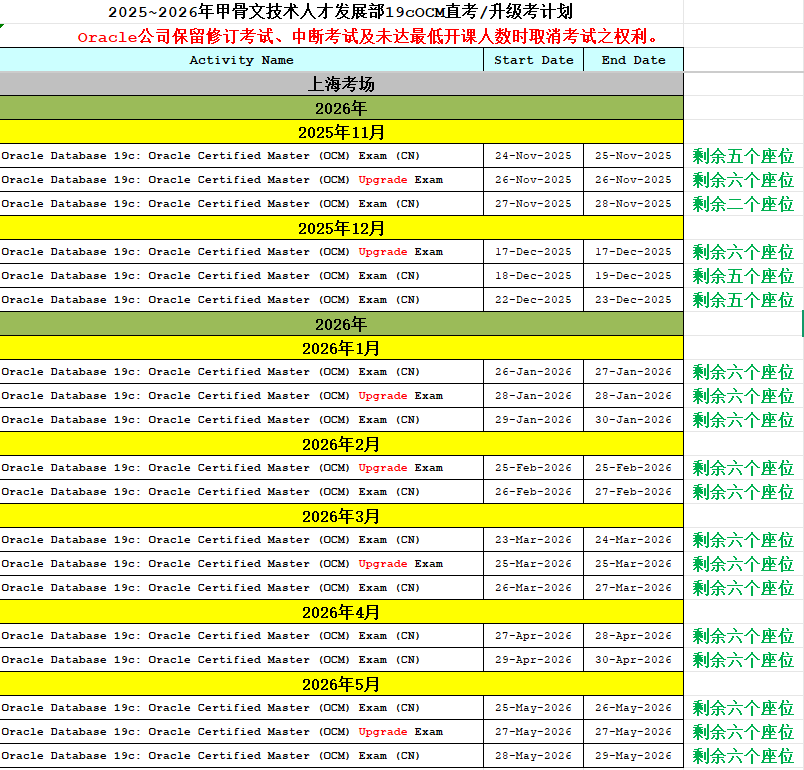The image size is (804, 770).
Task: Select the 30-Jan-2026 end date cell
Action: point(633,420)
